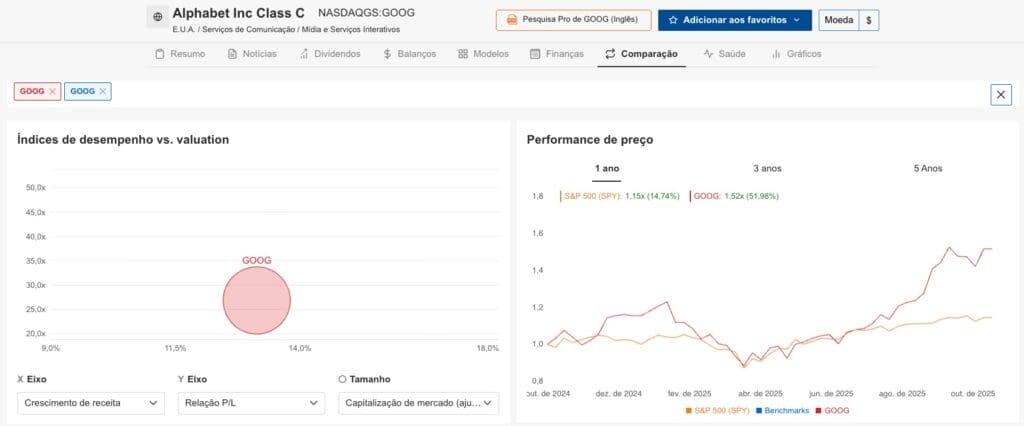This screenshot has height=426, width=1024.
Task: Click the 50,0x axis label
Action: tap(35, 188)
